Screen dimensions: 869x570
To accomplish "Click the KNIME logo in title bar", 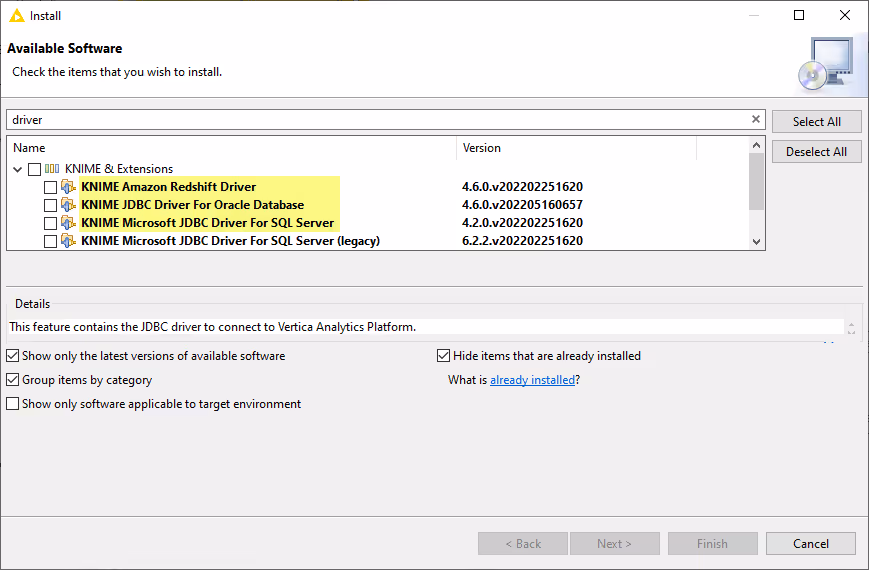I will (x=17, y=15).
